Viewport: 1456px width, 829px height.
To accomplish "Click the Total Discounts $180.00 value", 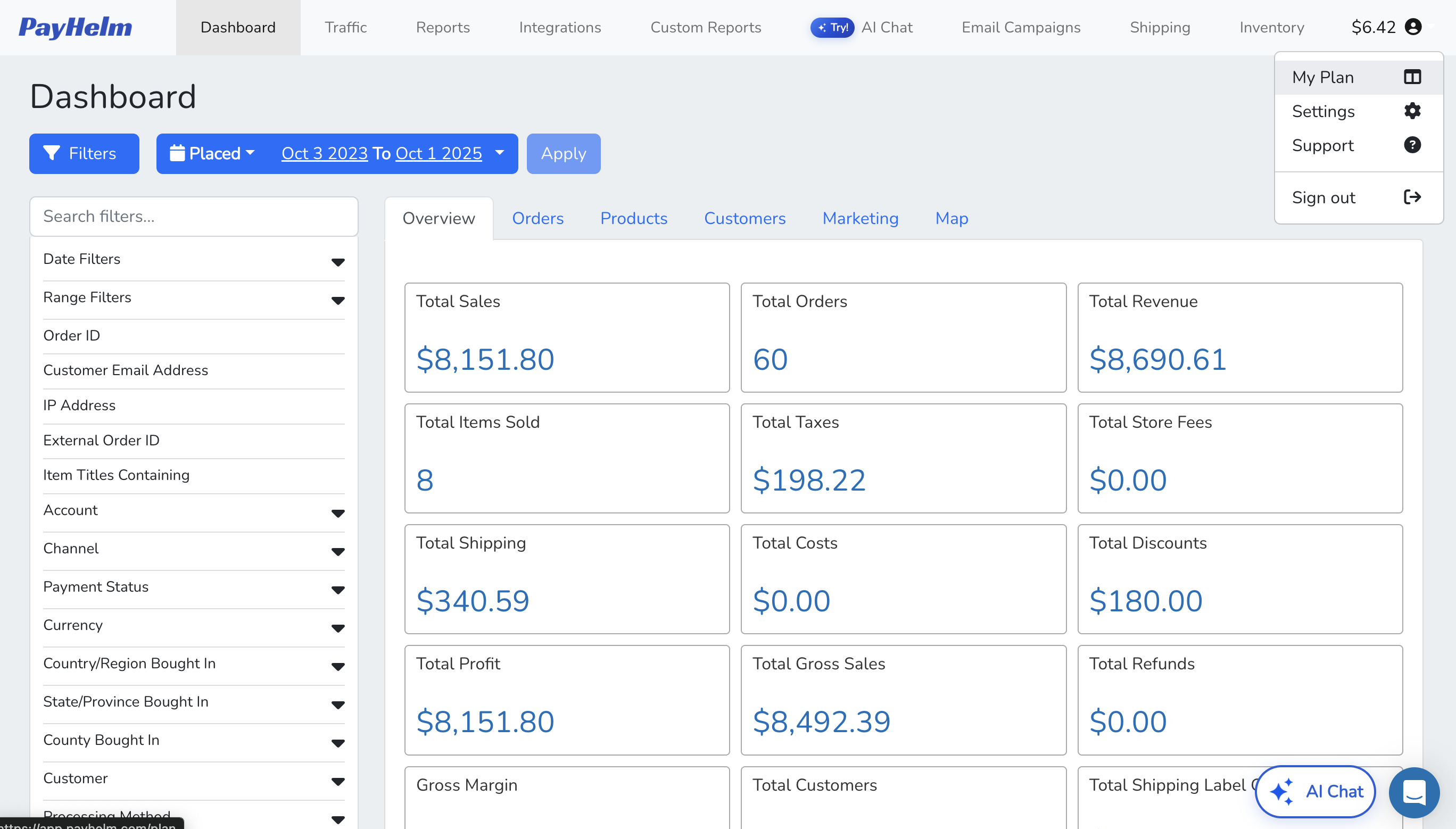I will coord(1146,601).
